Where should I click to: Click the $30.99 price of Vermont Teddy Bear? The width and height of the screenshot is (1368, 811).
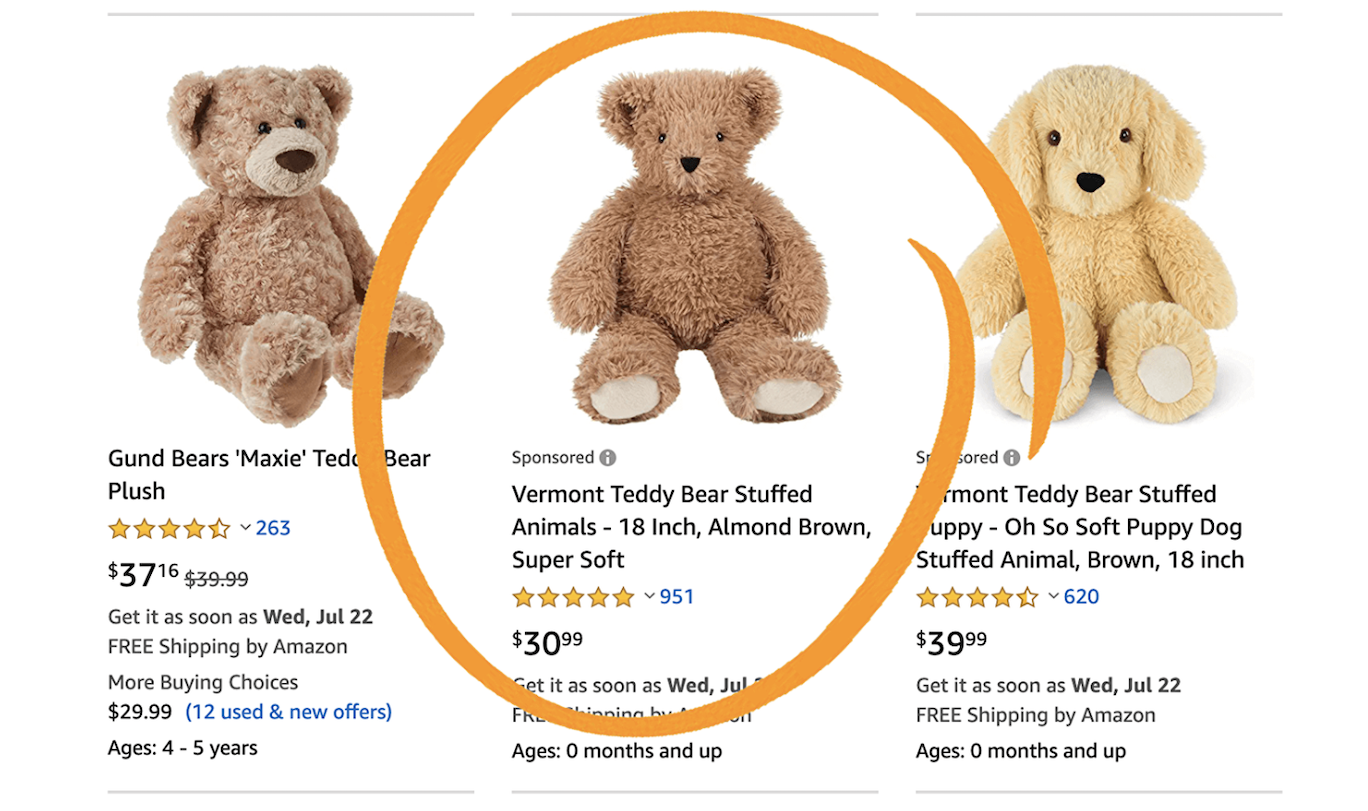pos(547,642)
